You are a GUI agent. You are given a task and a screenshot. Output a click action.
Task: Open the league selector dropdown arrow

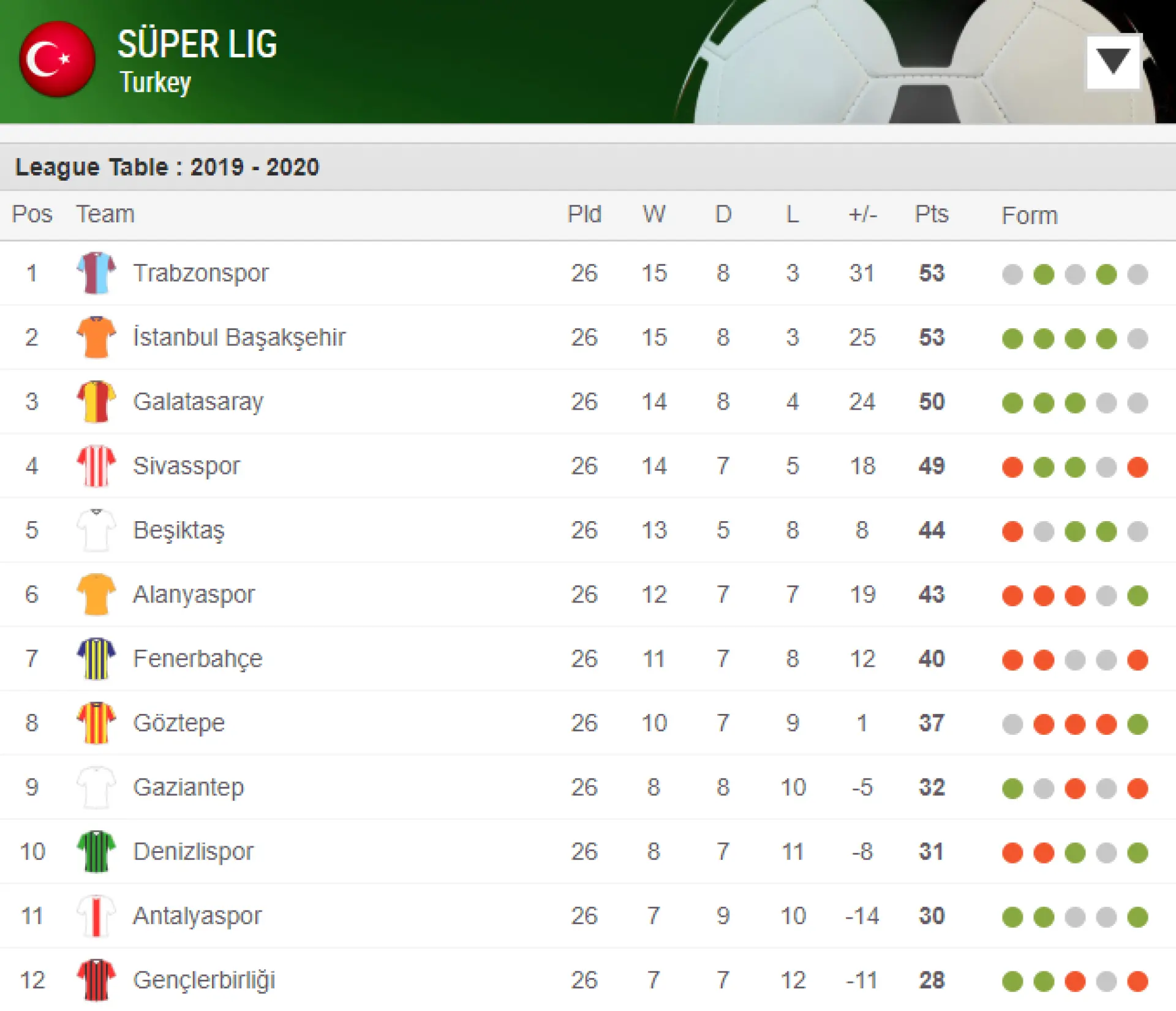coord(1113,62)
